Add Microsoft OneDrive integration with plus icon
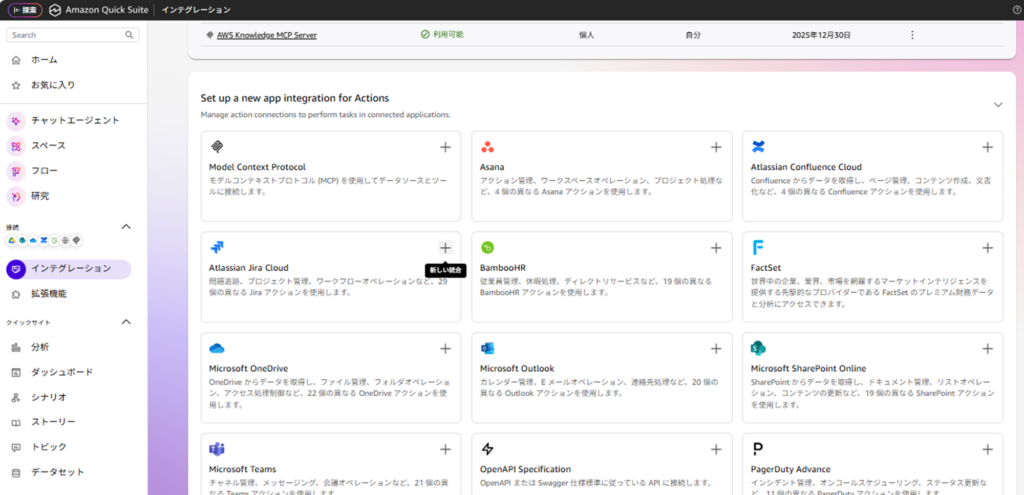Screen dimensions: 1024x495 click(x=445, y=349)
